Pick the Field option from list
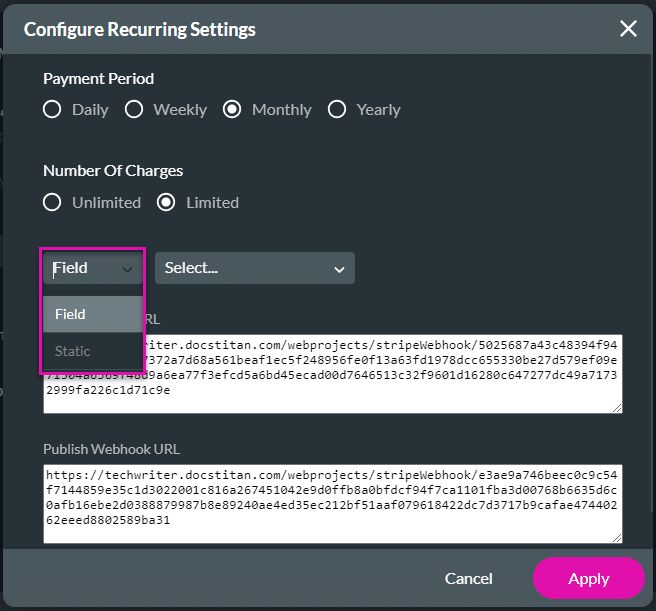 [x=93, y=314]
